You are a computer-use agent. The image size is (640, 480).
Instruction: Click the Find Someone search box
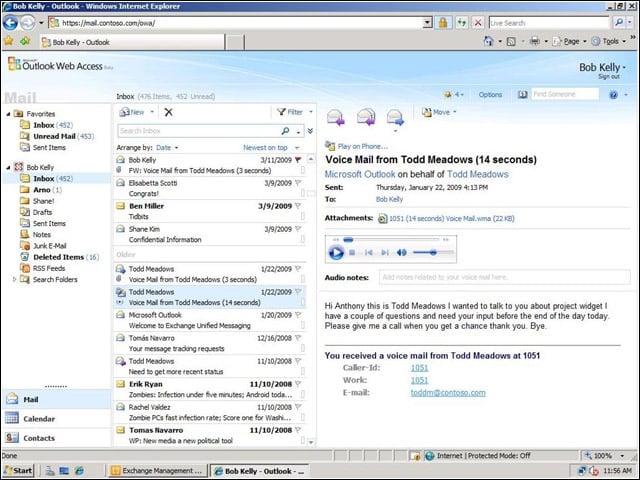(x=565, y=94)
